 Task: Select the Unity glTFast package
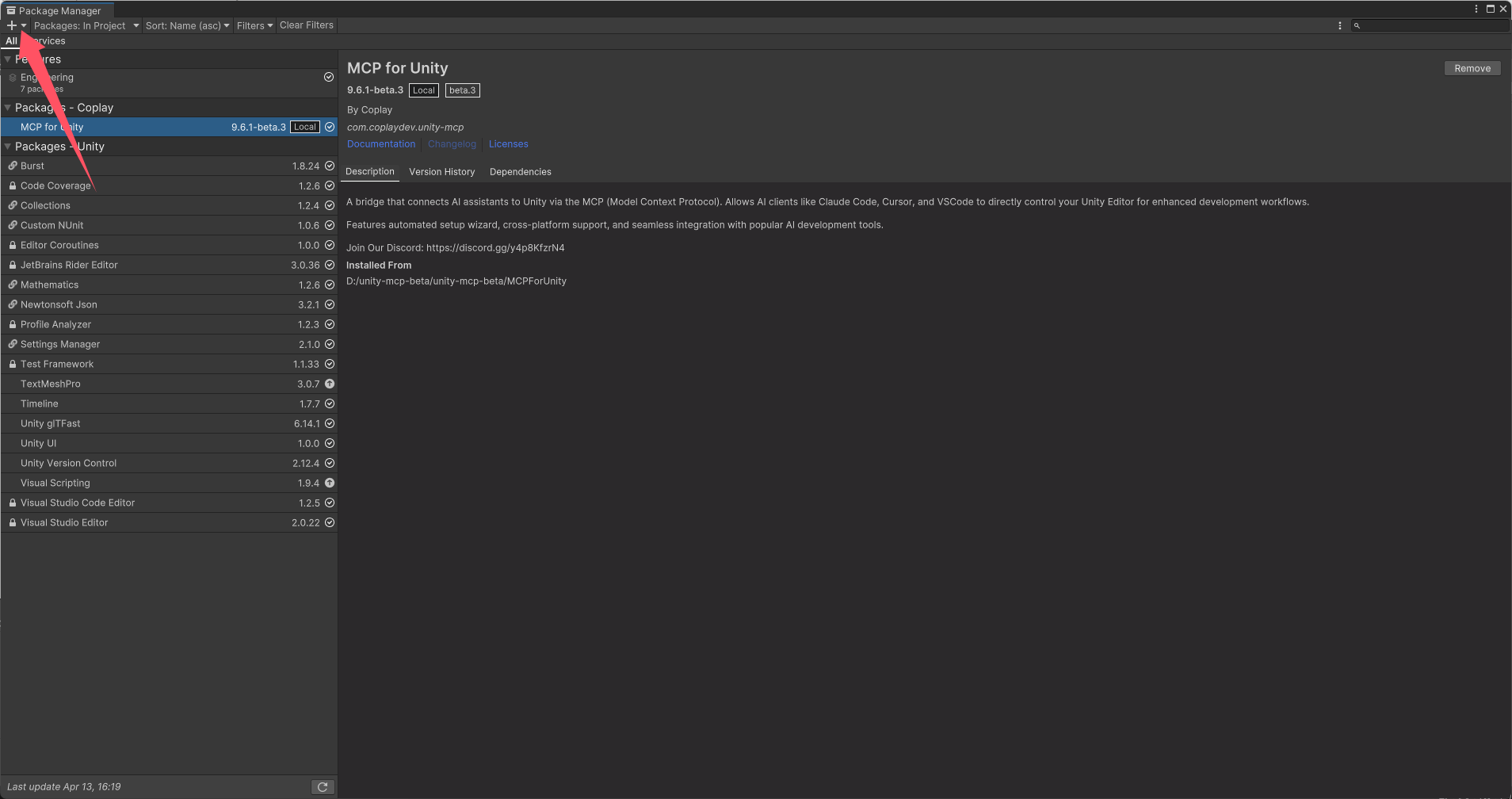pos(169,423)
